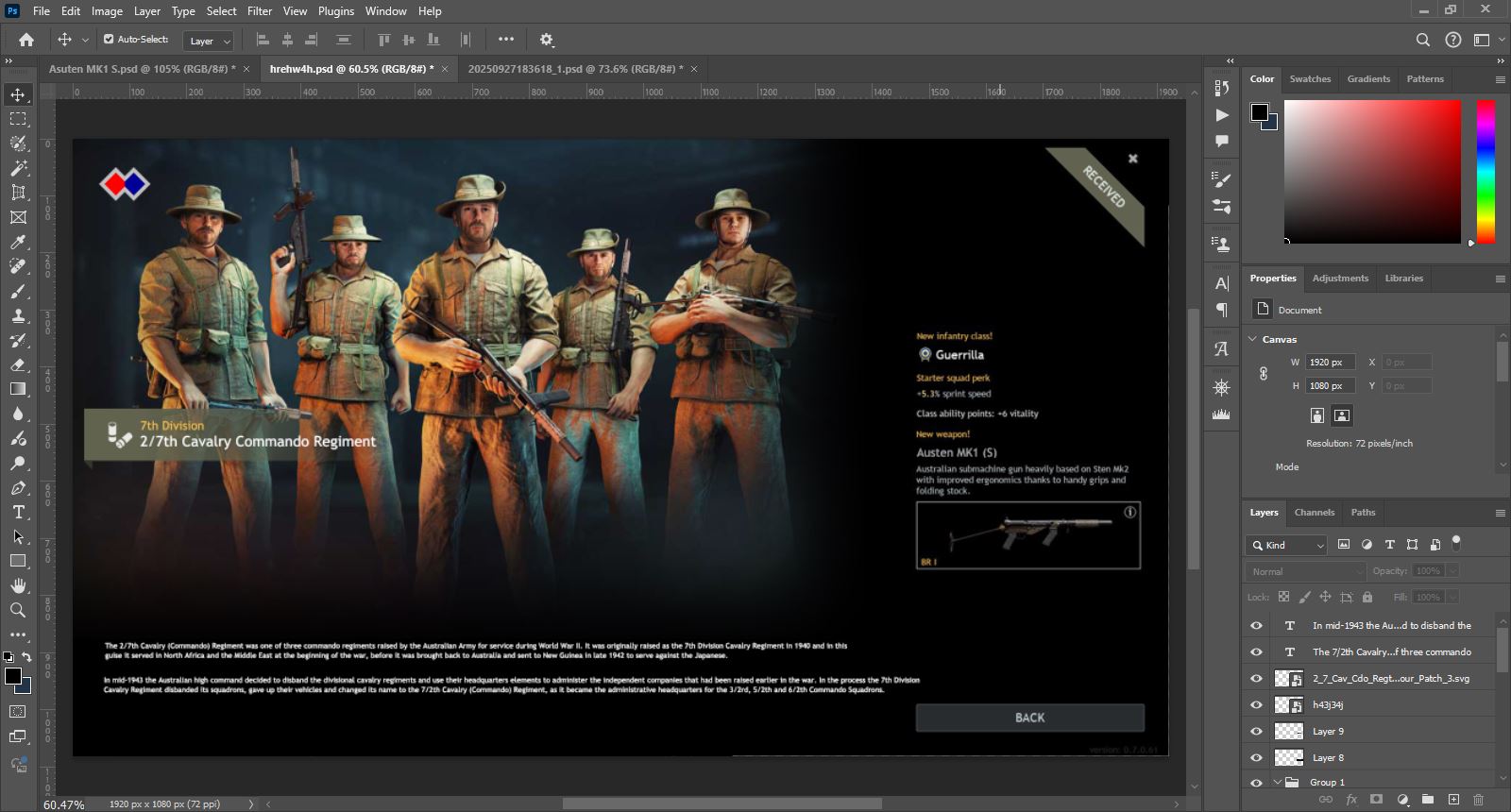Click the canvas width input field
Viewport: 1511px width, 812px height.
pos(1330,363)
